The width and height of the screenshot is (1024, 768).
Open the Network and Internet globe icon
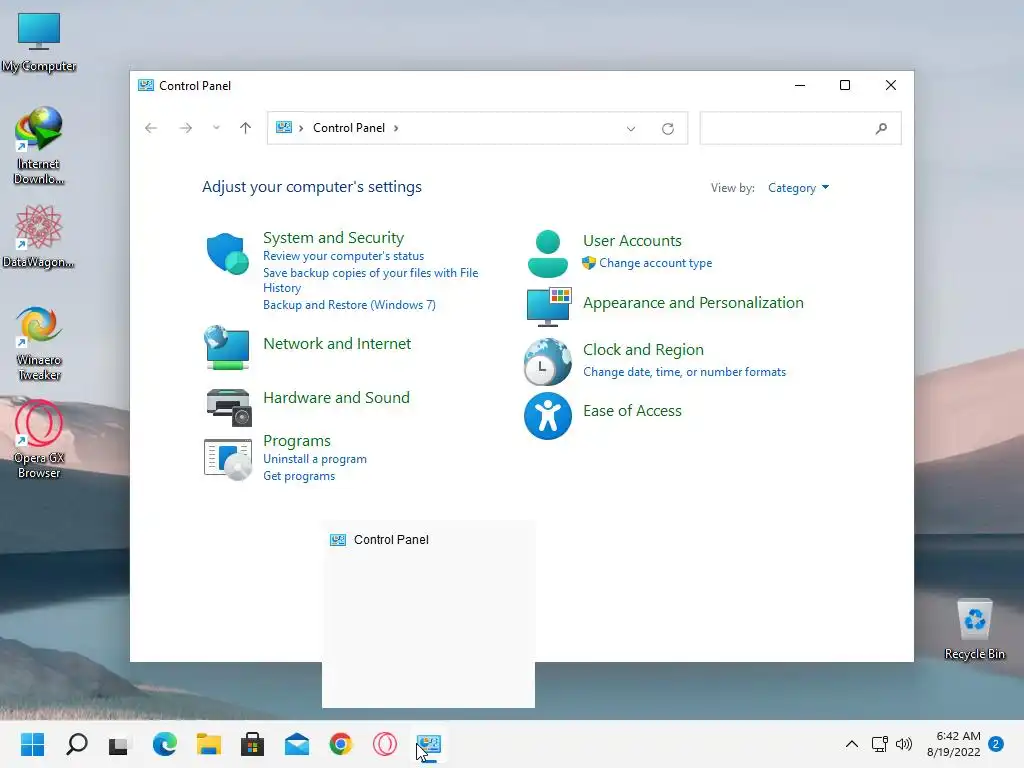coord(227,347)
